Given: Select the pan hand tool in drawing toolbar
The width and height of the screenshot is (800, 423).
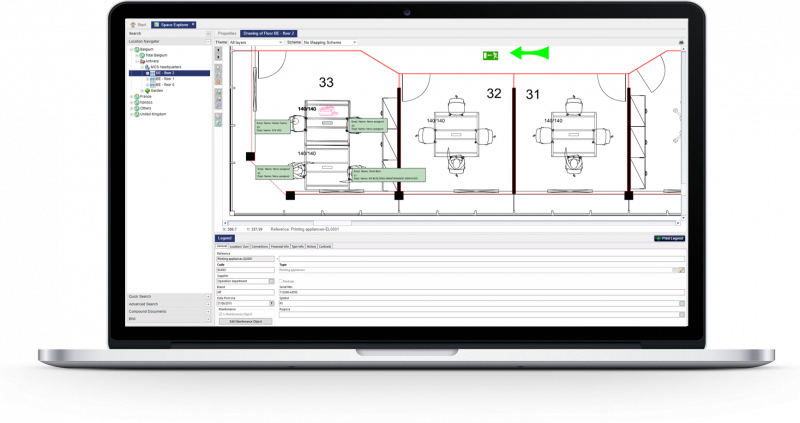Looking at the screenshot, I should point(218,81).
